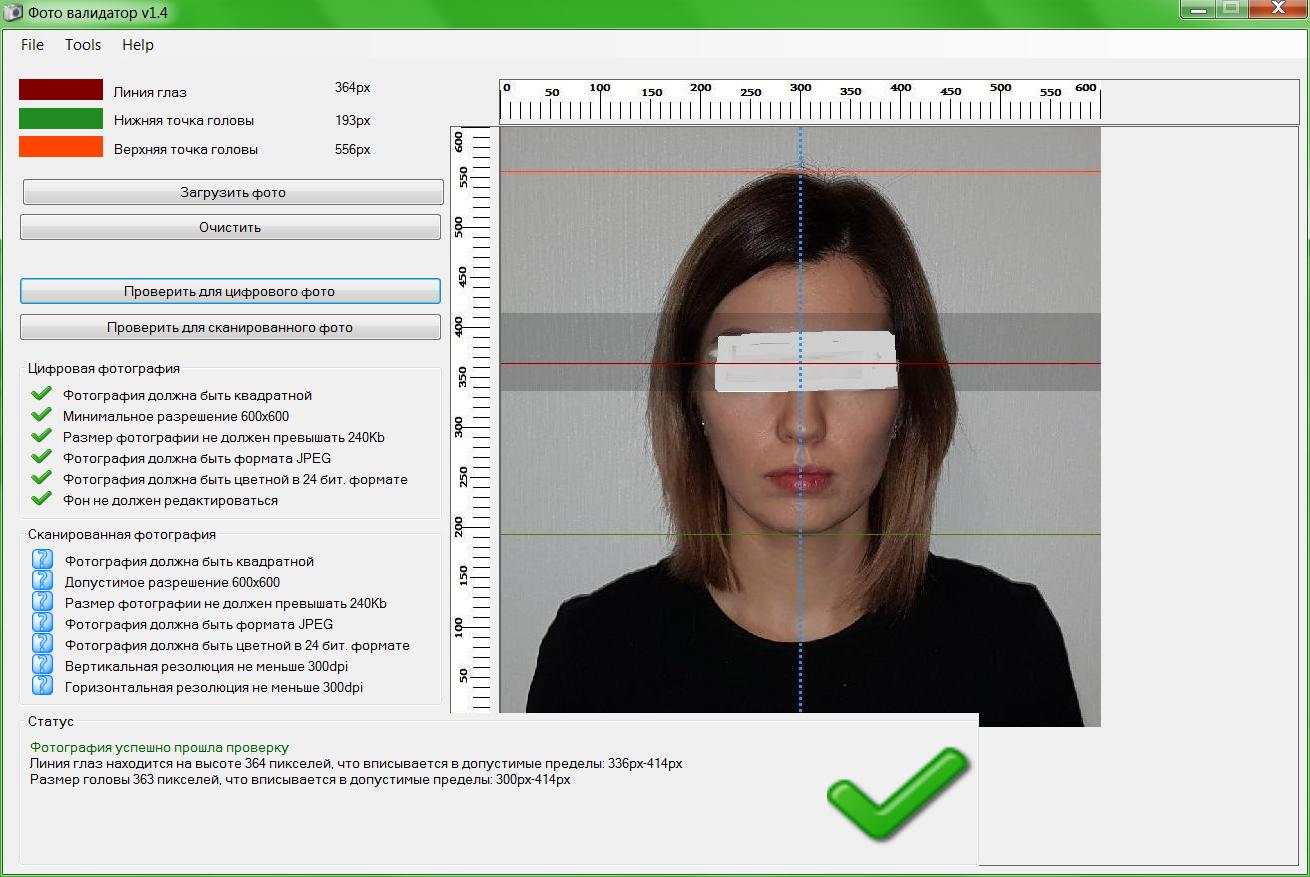Click text Горизонтальная резолюция не меньше 300dpi
This screenshot has height=877, width=1310.
coord(214,687)
